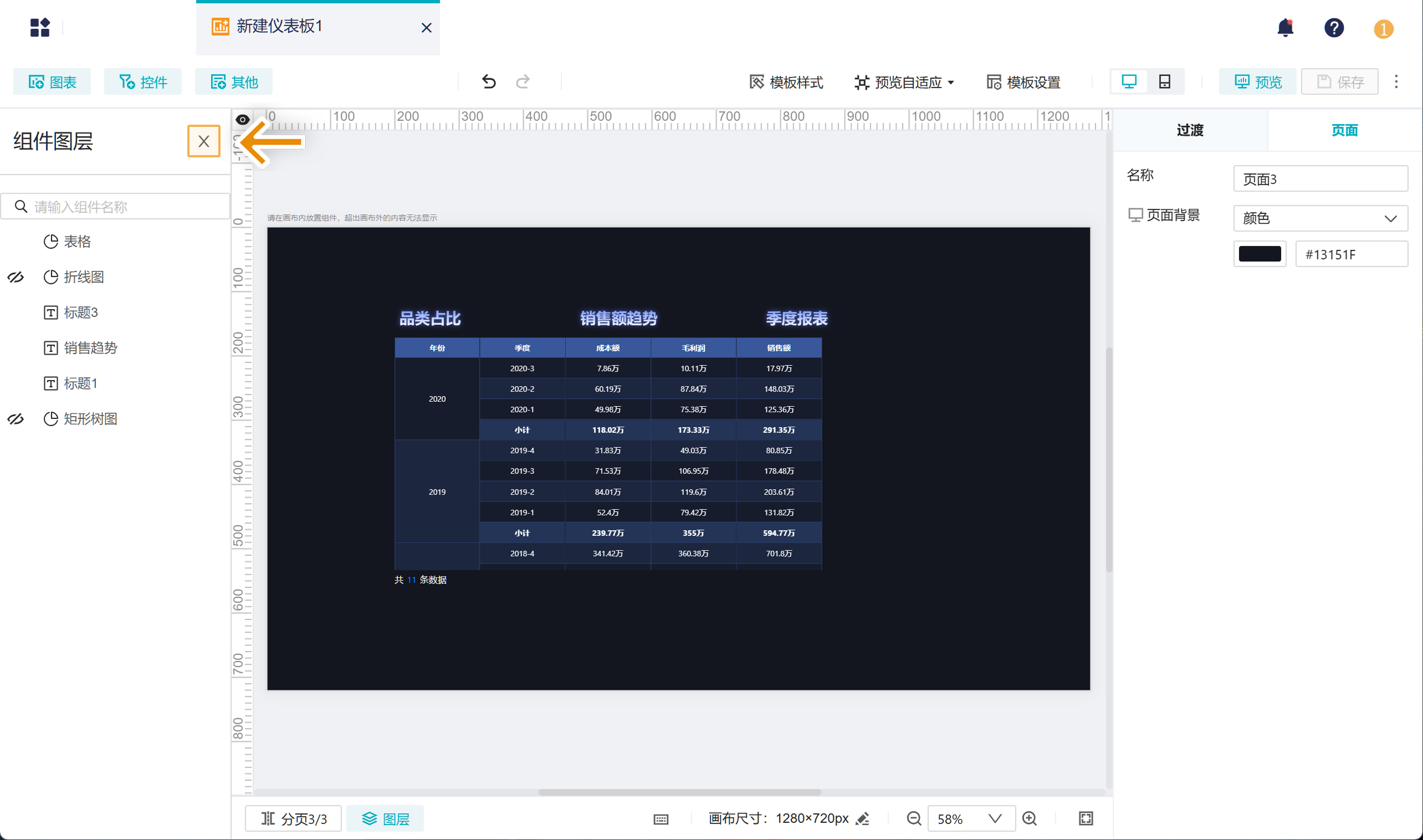Click the dark background color swatch
Viewport: 1423px width, 840px height.
click(x=1260, y=254)
